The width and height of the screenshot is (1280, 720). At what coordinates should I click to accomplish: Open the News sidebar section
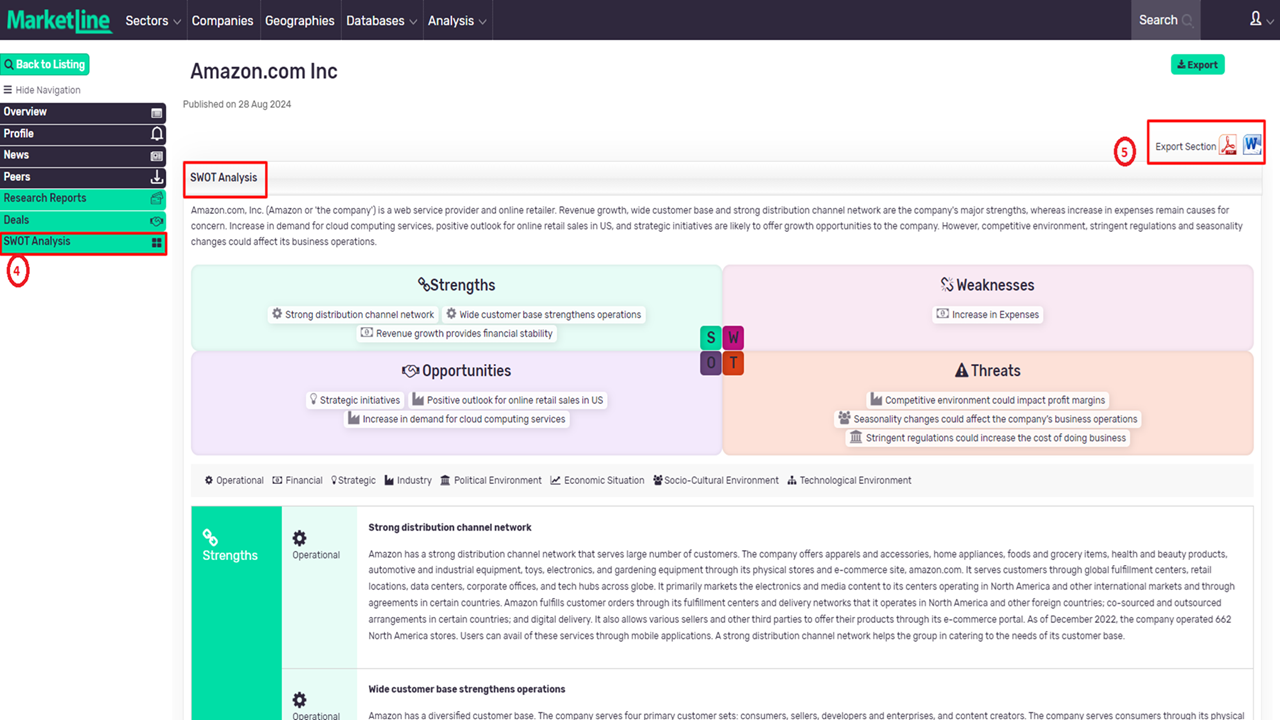pyautogui.click(x=83, y=155)
